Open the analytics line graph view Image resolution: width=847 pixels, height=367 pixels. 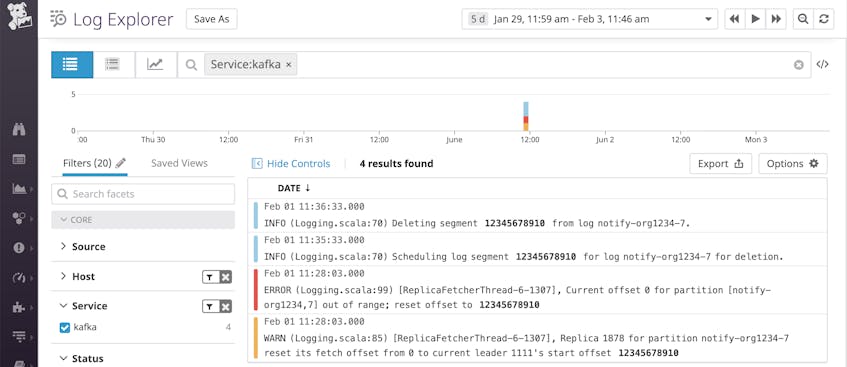(x=155, y=65)
